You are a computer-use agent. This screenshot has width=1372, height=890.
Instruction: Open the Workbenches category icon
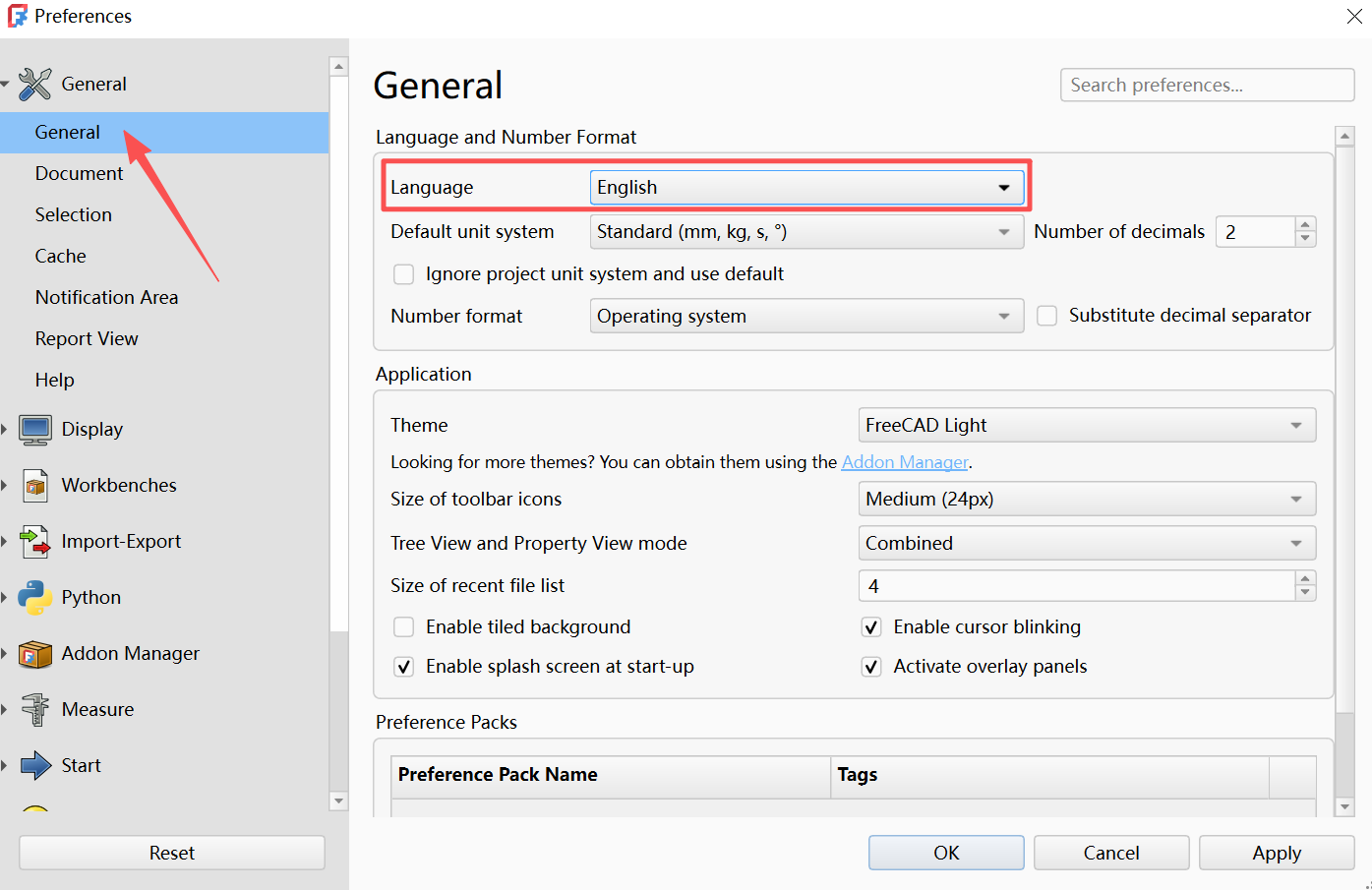[35, 485]
